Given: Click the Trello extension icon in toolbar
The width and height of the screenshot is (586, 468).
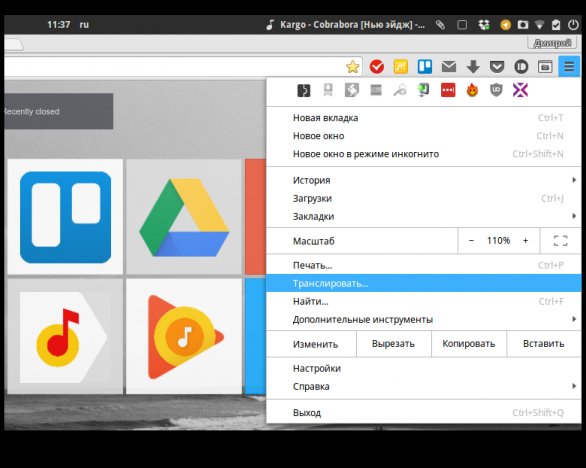Looking at the screenshot, I should tap(425, 67).
